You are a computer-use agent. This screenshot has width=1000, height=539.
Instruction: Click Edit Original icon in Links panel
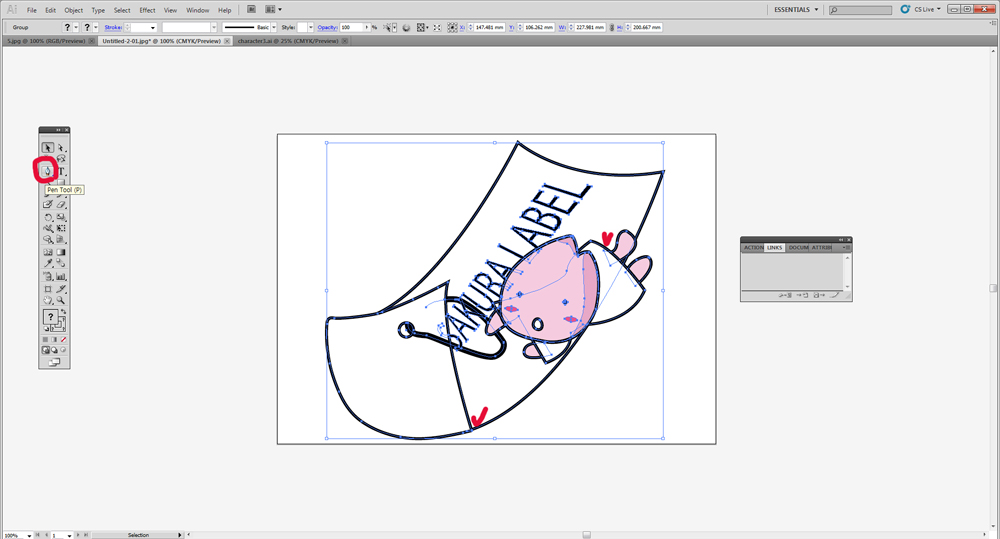point(835,295)
